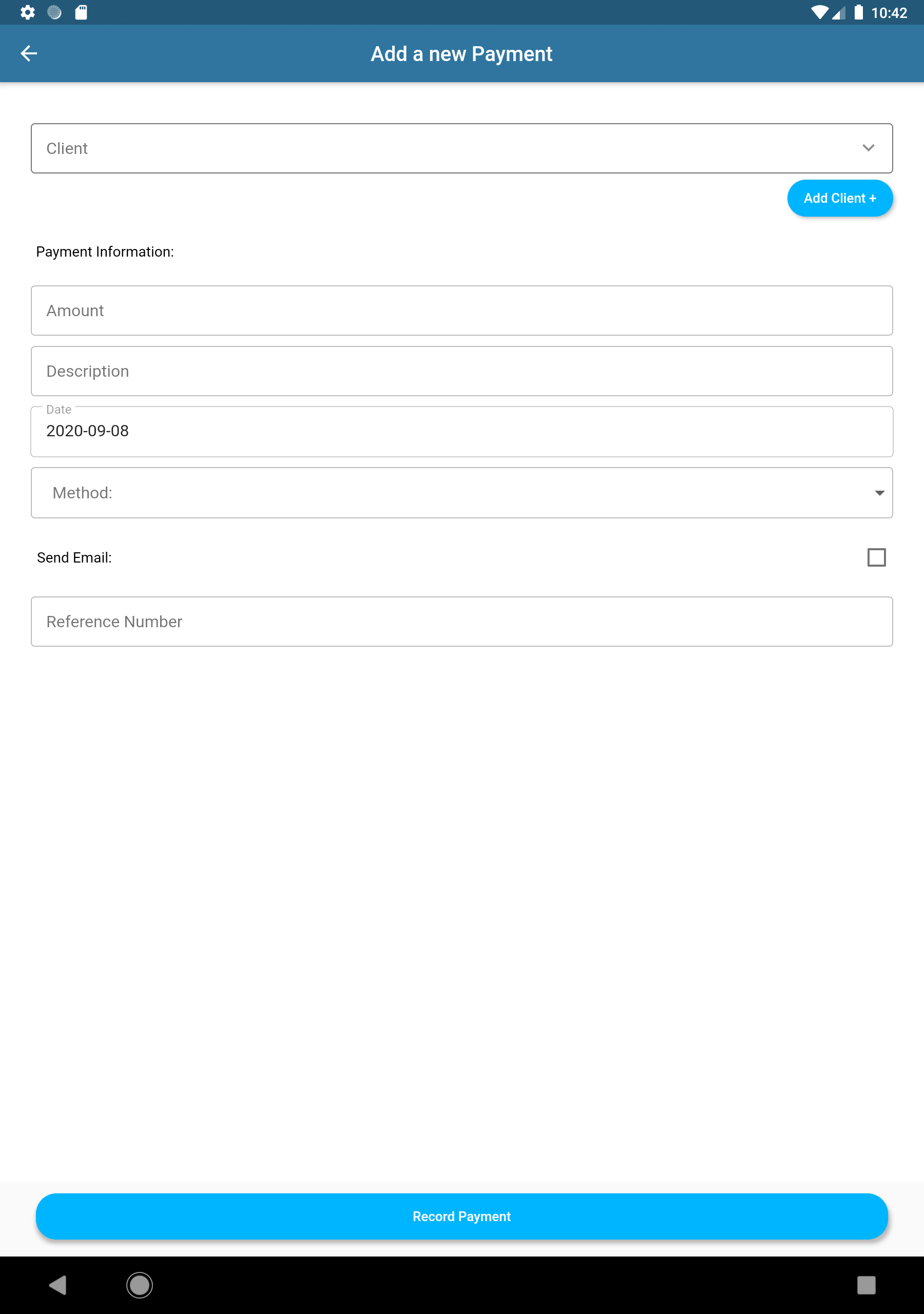Viewport: 924px width, 1314px height.
Task: Select the Reference Number field
Action: tap(461, 622)
